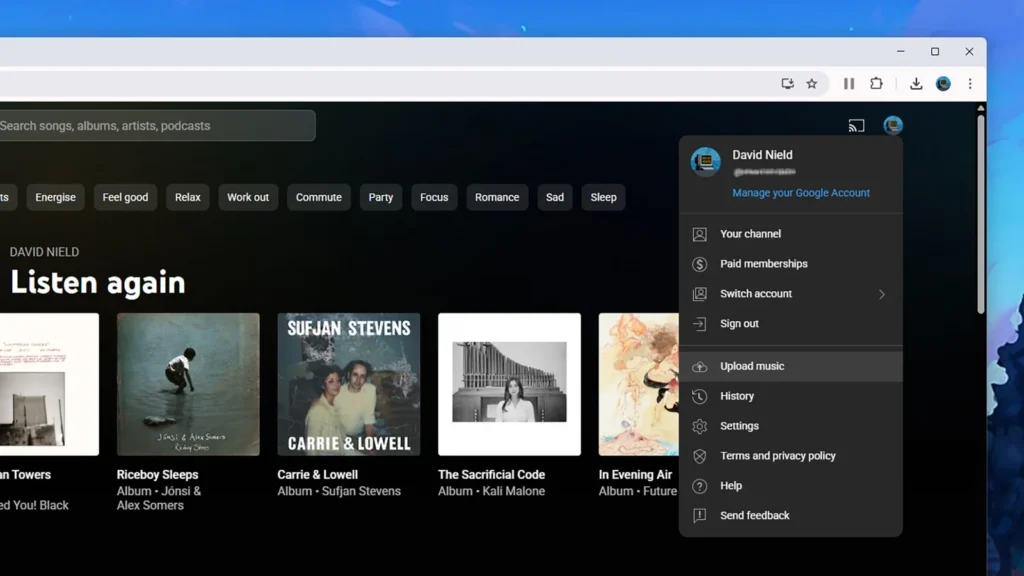
Task: Open the Chrome three-dot menu
Action: click(970, 84)
